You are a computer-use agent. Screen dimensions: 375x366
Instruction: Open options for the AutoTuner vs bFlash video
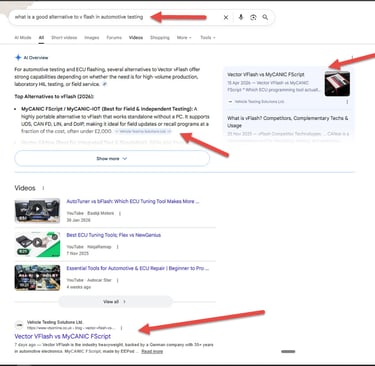[x=120, y=213]
